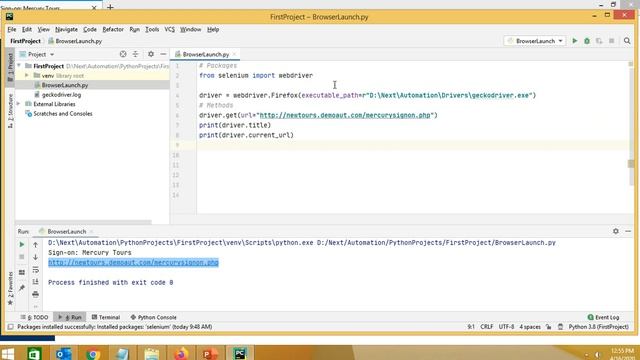Hide the Run panel with minus icon
Screen dimensions: 640x360
pos(628,231)
